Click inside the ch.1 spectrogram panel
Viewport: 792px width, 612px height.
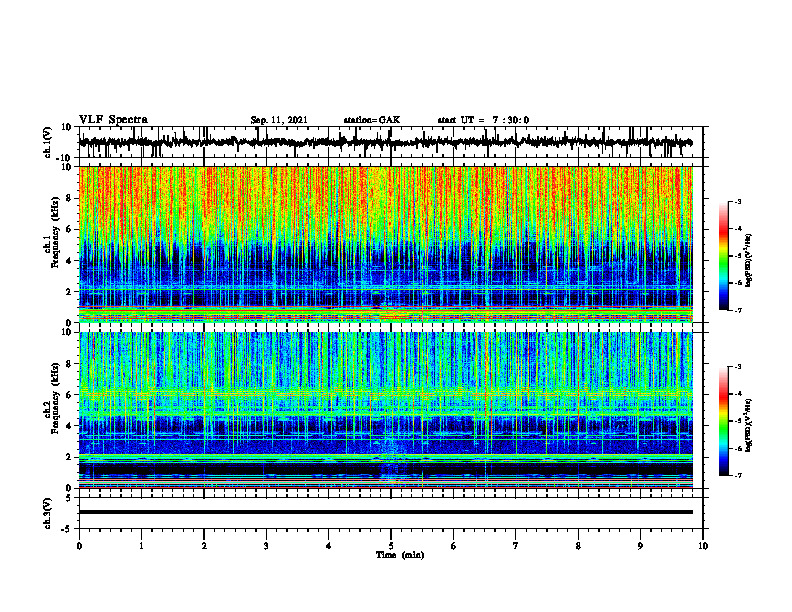[x=385, y=244]
